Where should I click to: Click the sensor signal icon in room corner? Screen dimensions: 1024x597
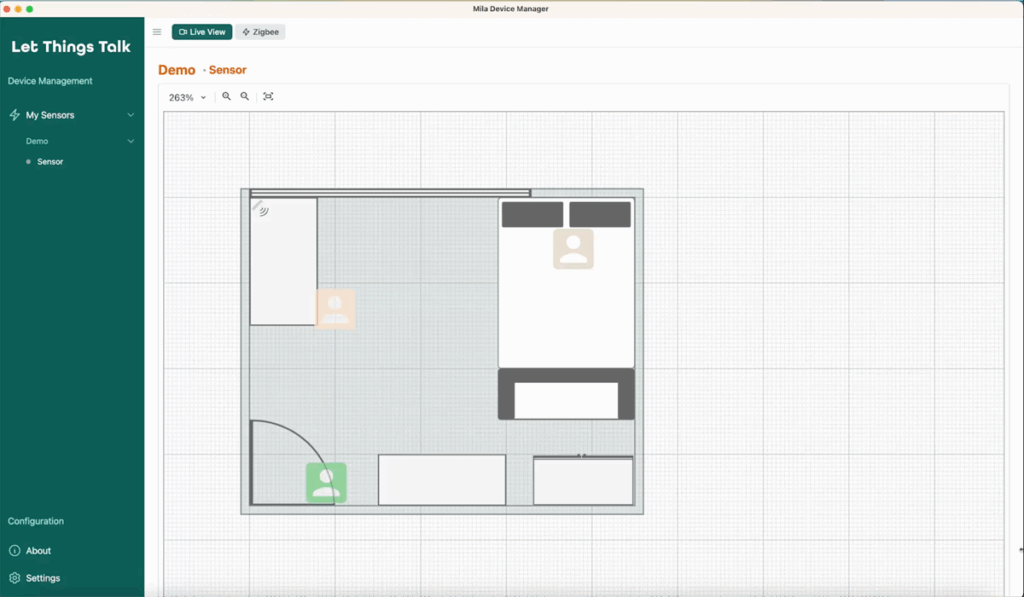point(261,208)
